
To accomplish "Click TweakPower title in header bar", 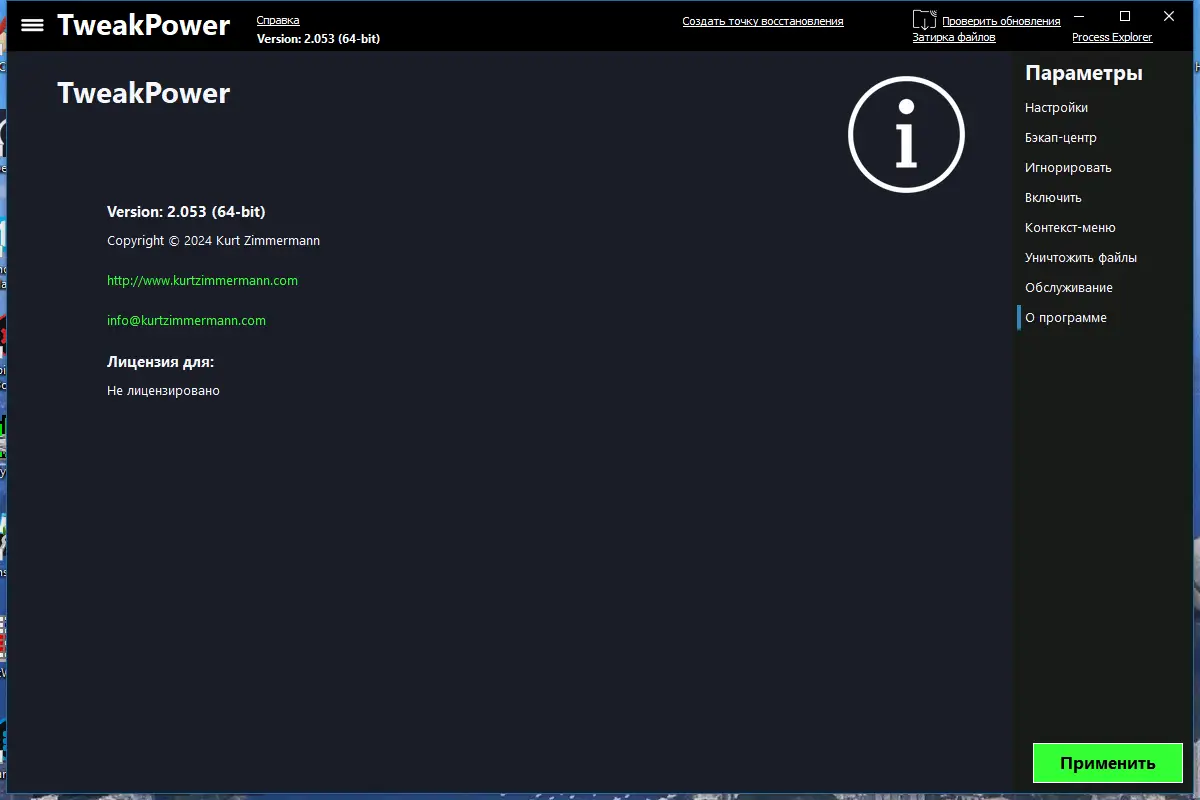I will (x=143, y=25).
